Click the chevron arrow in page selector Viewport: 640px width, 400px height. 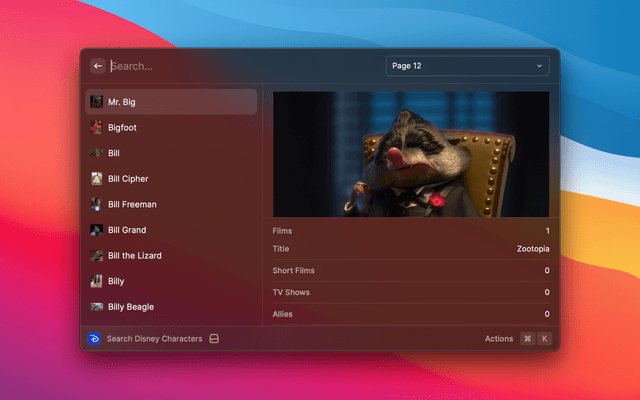(540, 66)
